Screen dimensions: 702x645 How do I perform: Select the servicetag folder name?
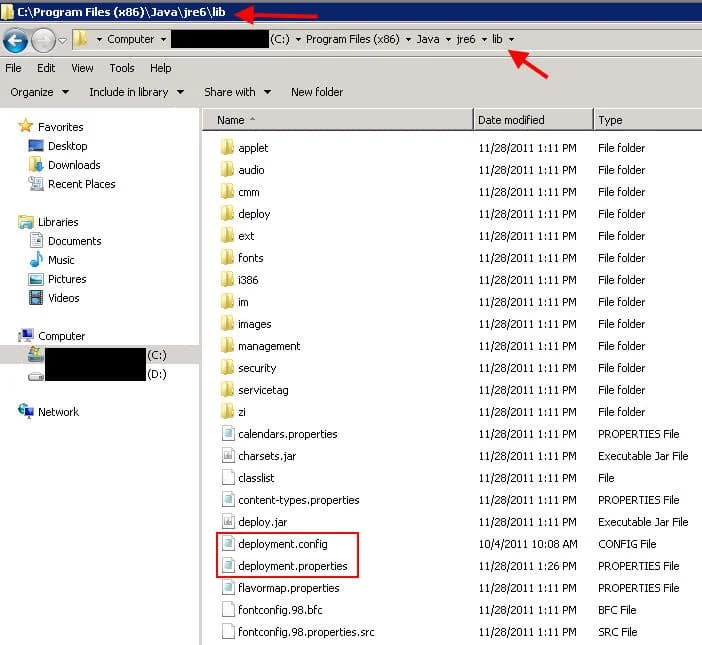(x=263, y=390)
